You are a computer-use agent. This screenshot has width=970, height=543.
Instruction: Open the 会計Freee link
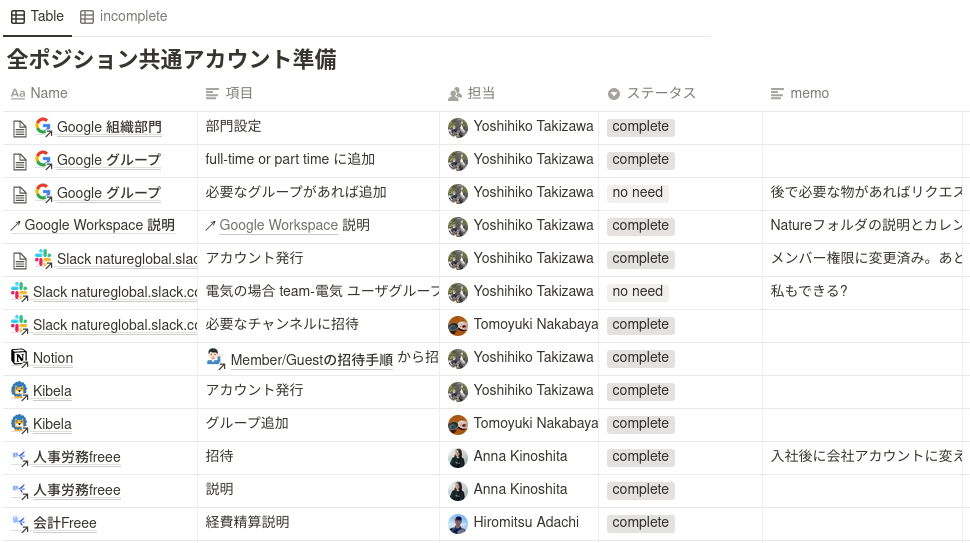[x=64, y=523]
